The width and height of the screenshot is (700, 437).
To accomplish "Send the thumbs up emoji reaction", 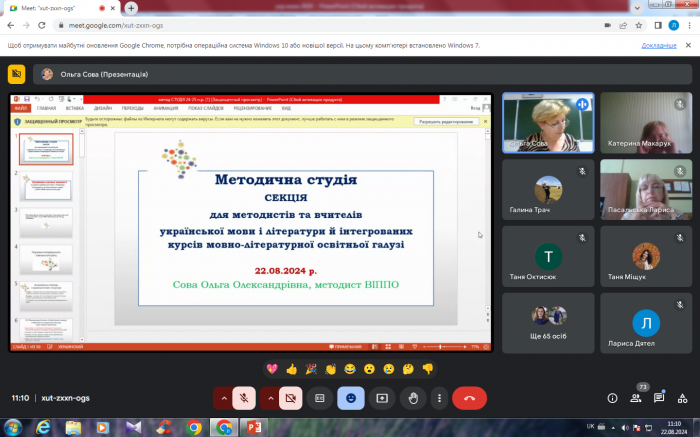I will [292, 368].
